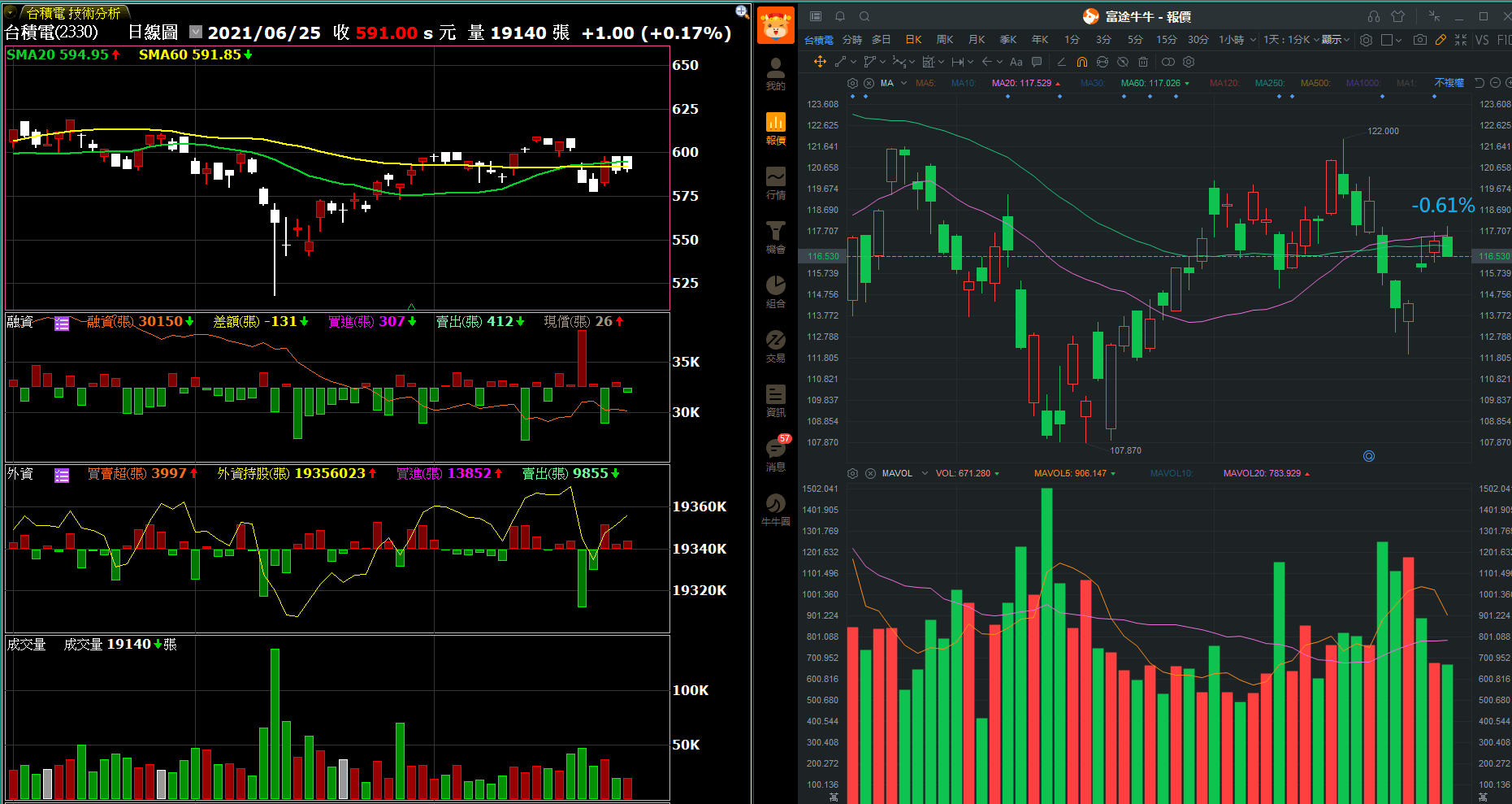Open the 交易 trade icon in the sidebar
1512x804 pixels.
(776, 346)
